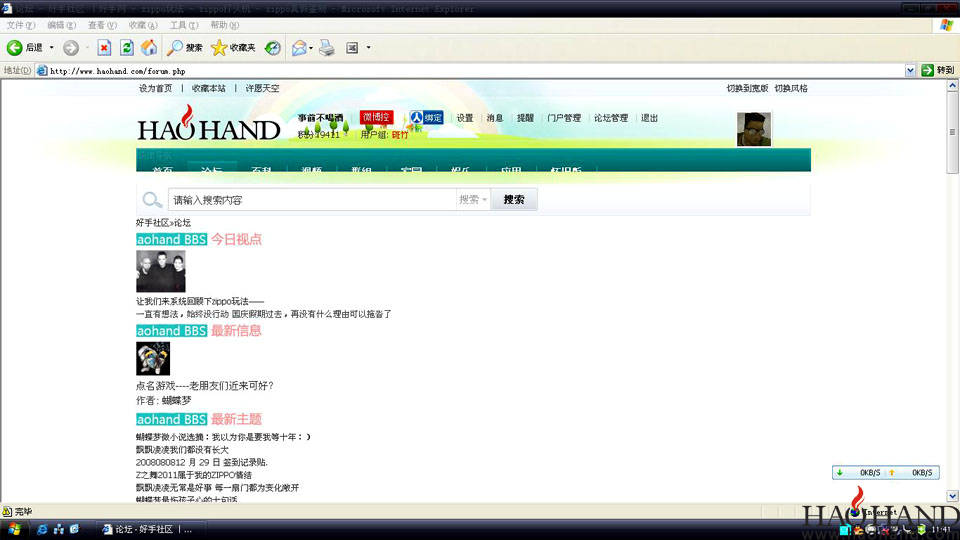Click the Edit/size toolbar icon after printer
Image resolution: width=960 pixels, height=540 pixels.
pos(352,48)
